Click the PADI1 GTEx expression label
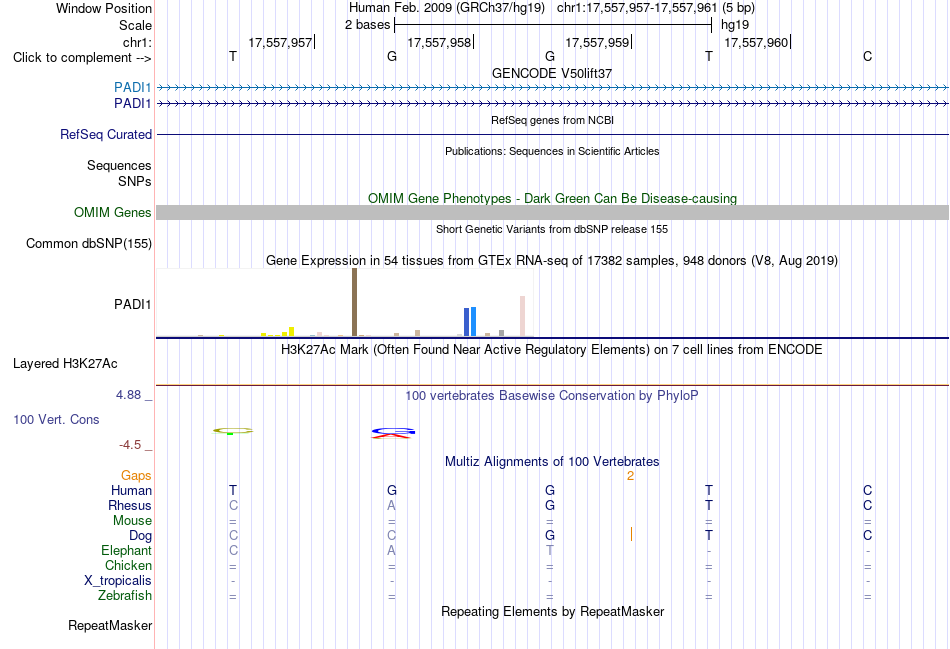This screenshot has width=950, height=649. point(132,304)
